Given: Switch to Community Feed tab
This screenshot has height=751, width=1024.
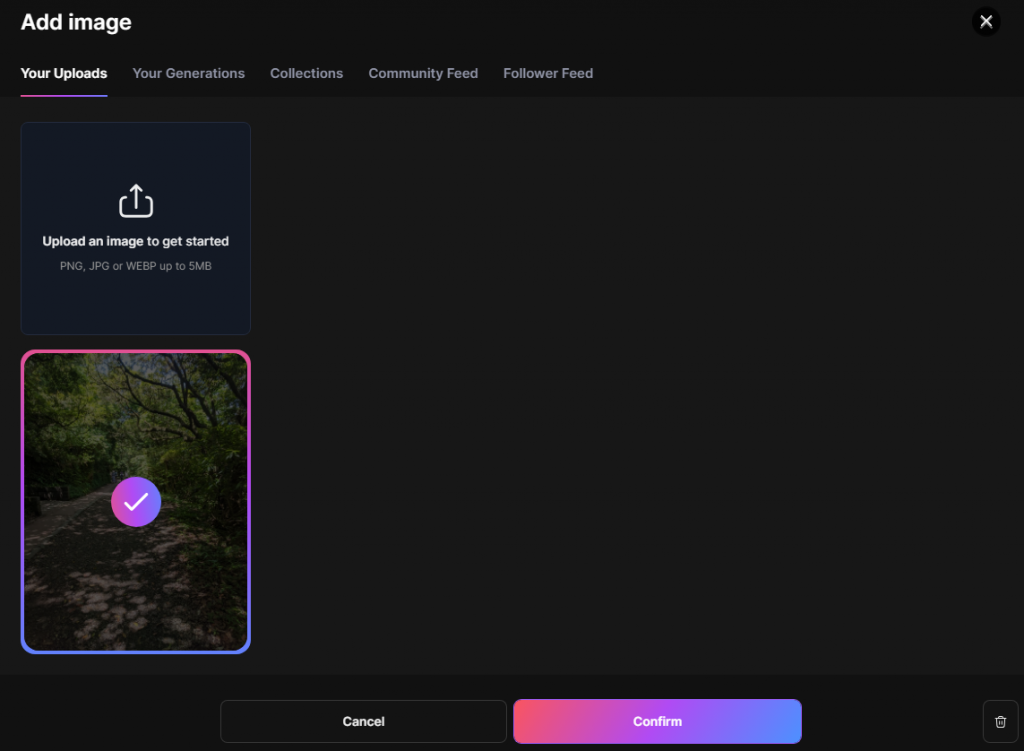Looking at the screenshot, I should [423, 73].
